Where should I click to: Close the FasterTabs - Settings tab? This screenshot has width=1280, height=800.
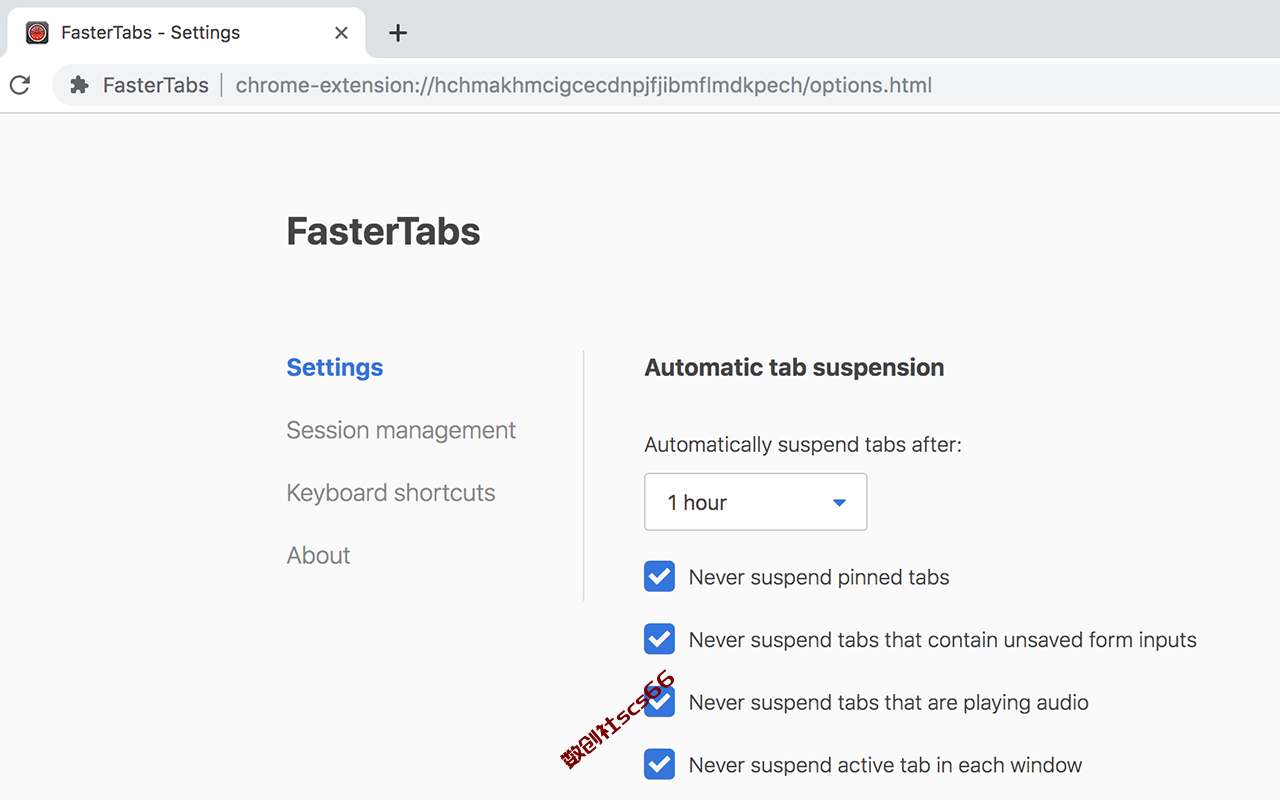[341, 33]
